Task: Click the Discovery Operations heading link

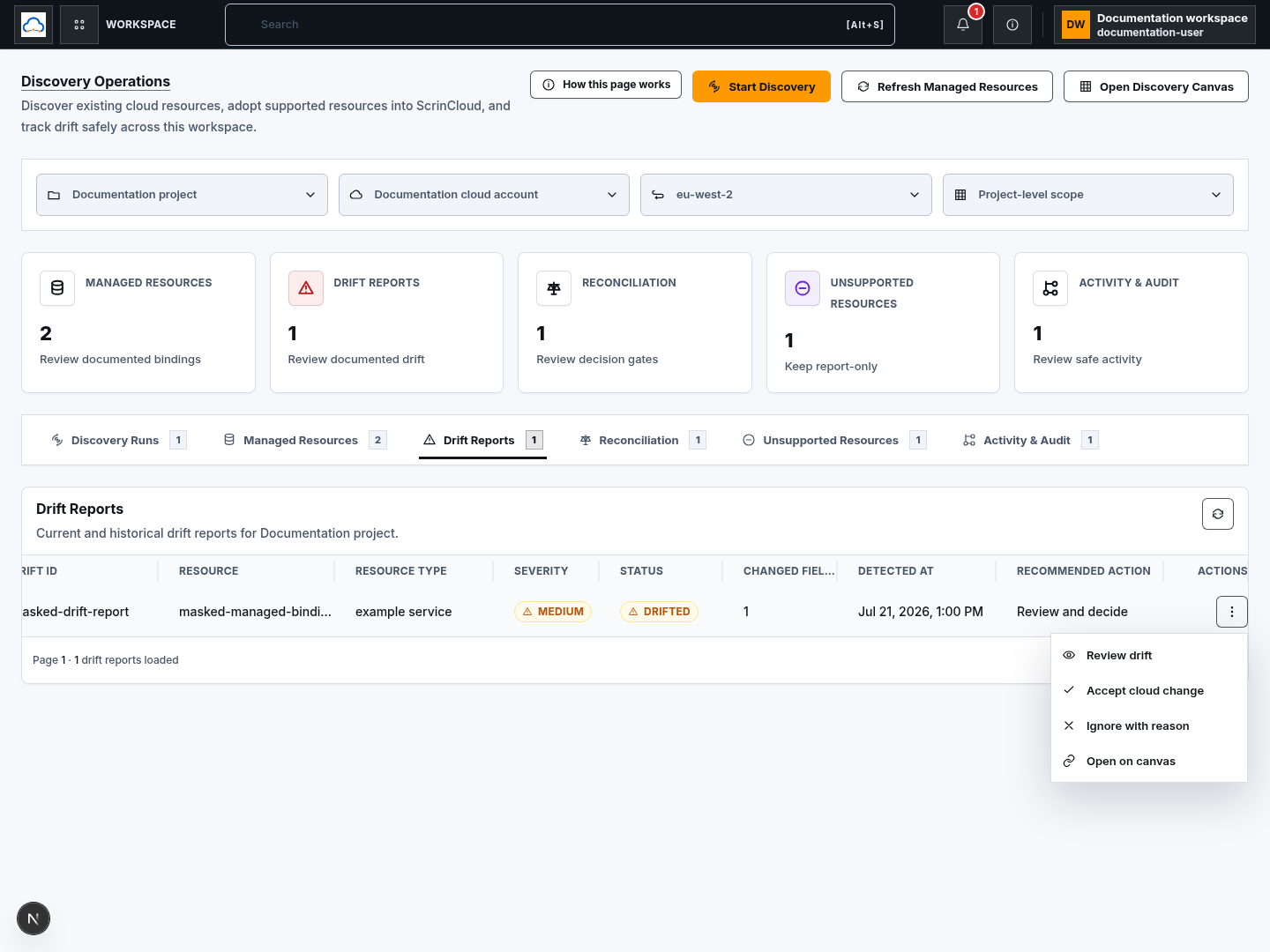Action: [95, 81]
